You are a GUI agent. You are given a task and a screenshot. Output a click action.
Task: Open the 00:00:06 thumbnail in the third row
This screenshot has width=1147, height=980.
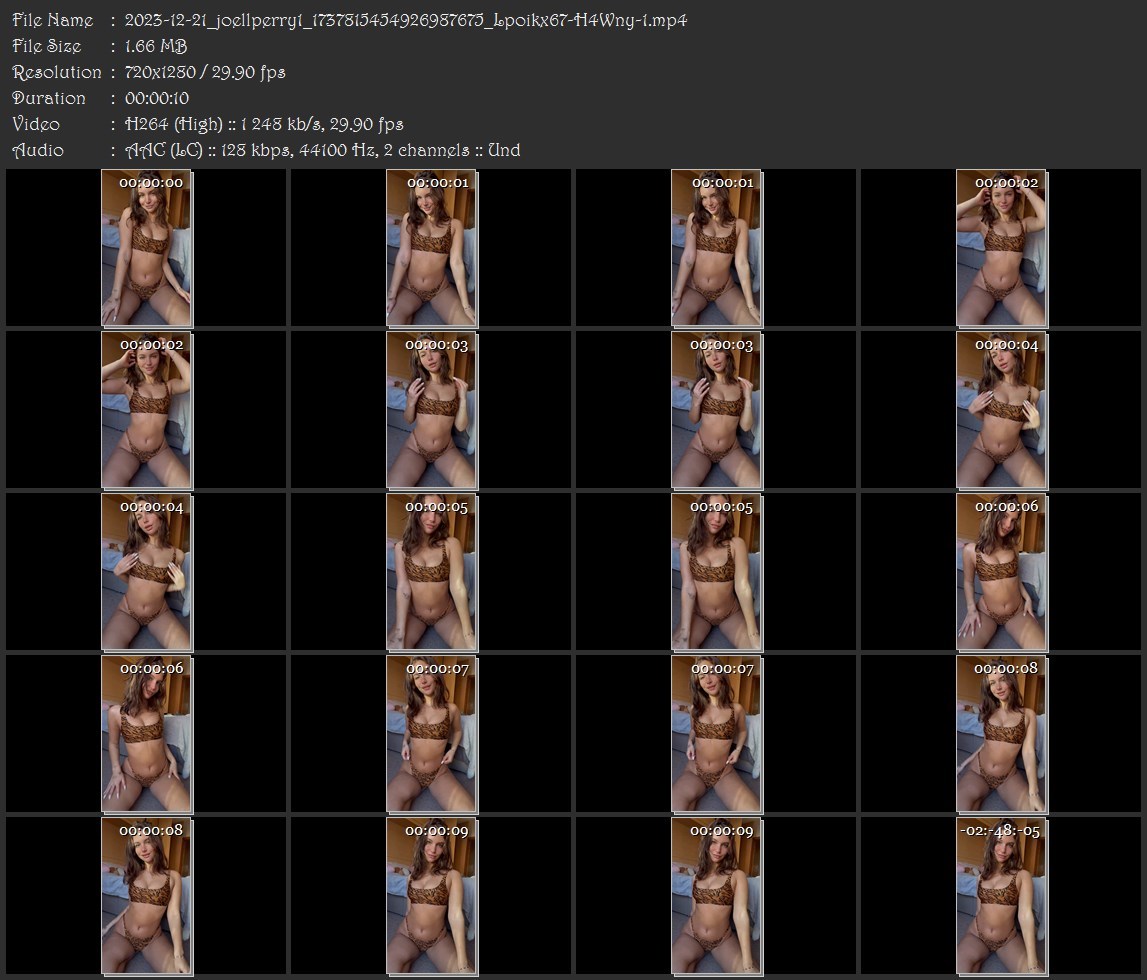[x=1001, y=572]
